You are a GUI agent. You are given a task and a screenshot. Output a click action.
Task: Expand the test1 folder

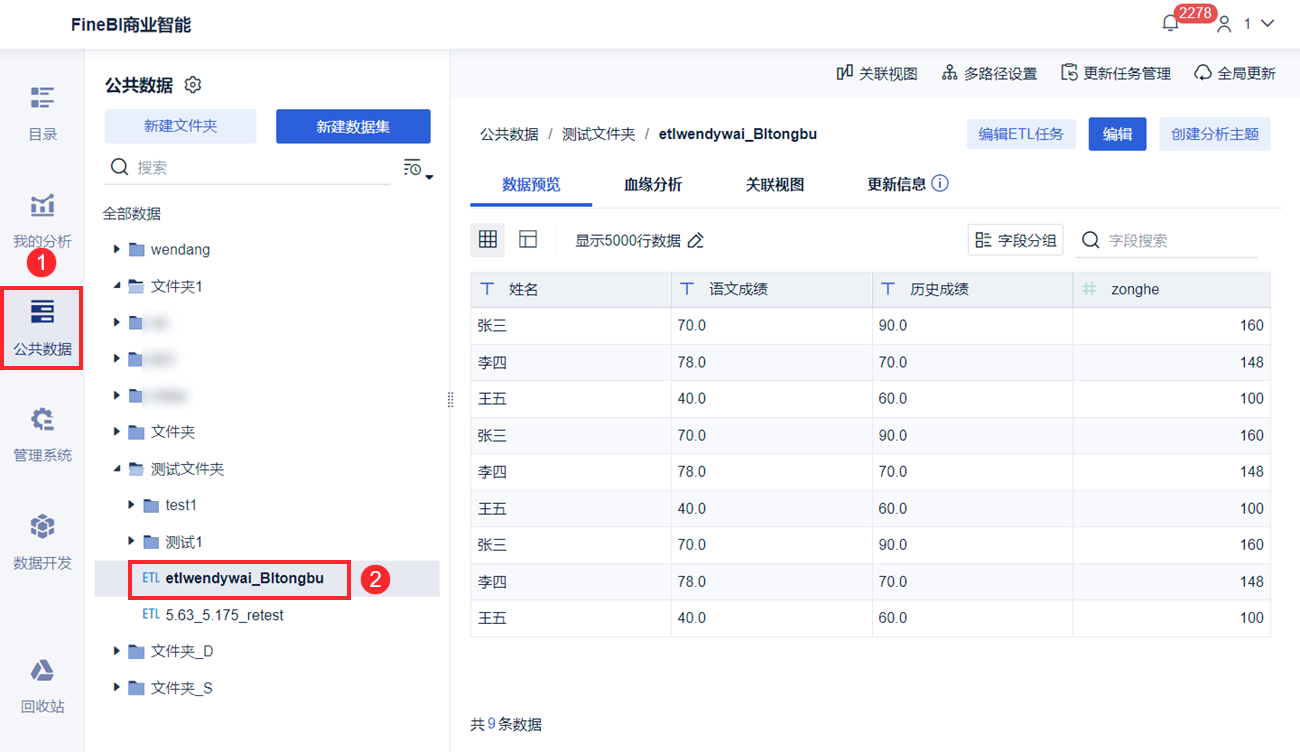[132, 505]
